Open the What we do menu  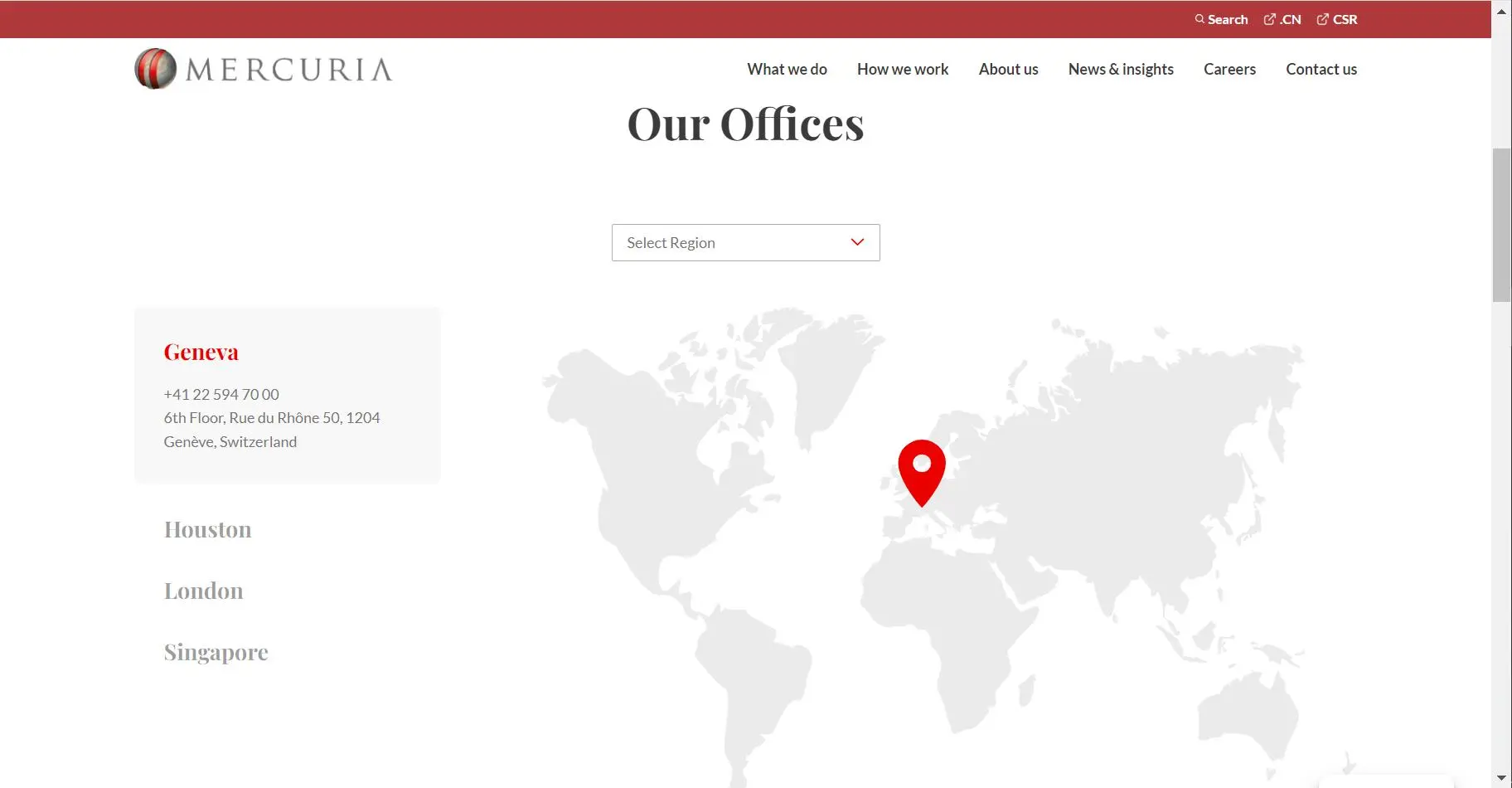click(x=787, y=69)
